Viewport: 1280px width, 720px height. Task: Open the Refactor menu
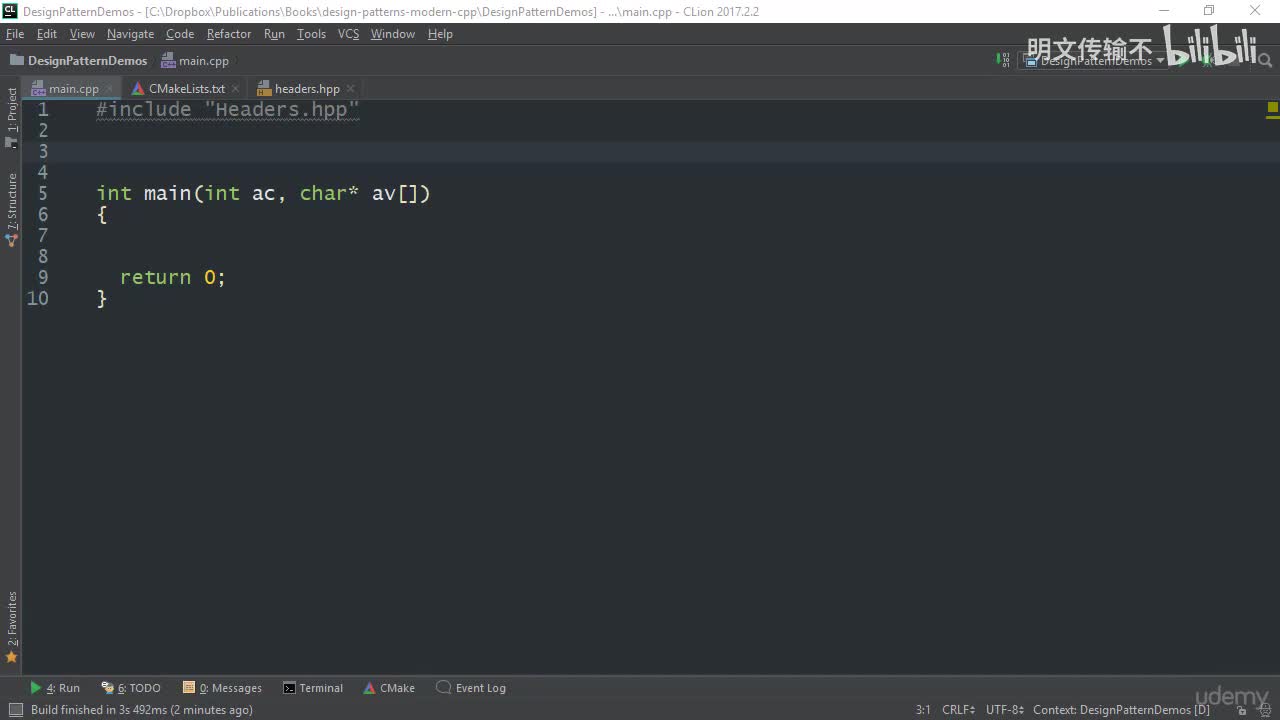(x=229, y=34)
